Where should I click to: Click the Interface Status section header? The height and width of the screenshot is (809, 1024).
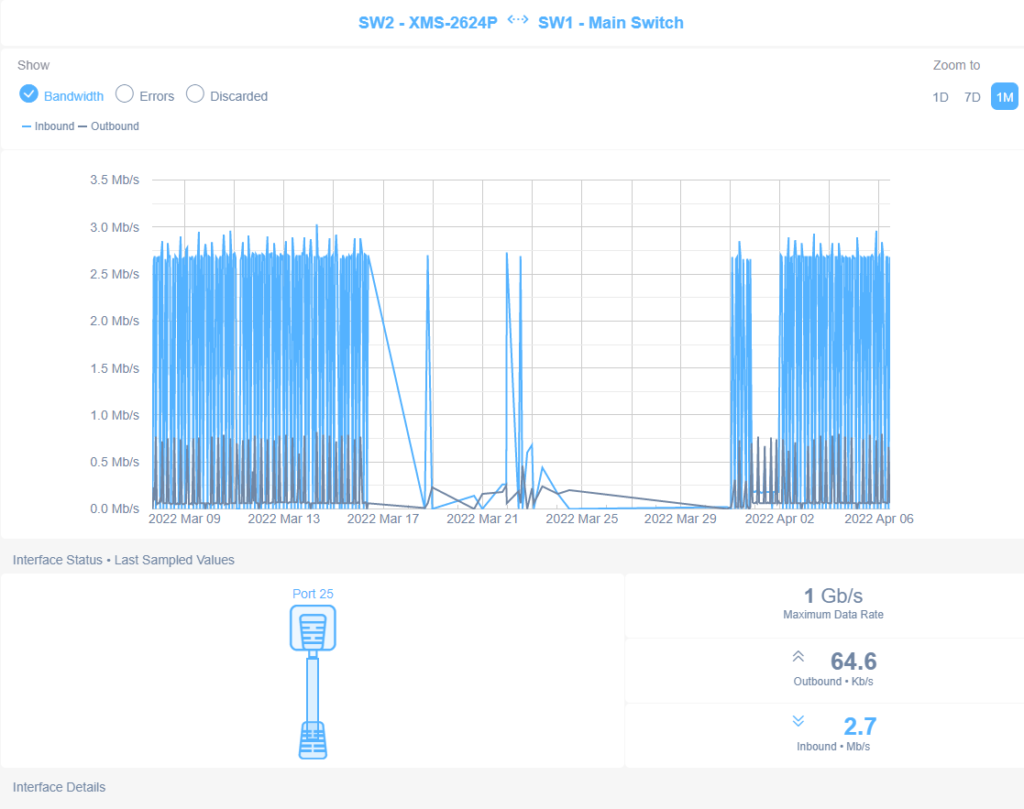(x=123, y=560)
